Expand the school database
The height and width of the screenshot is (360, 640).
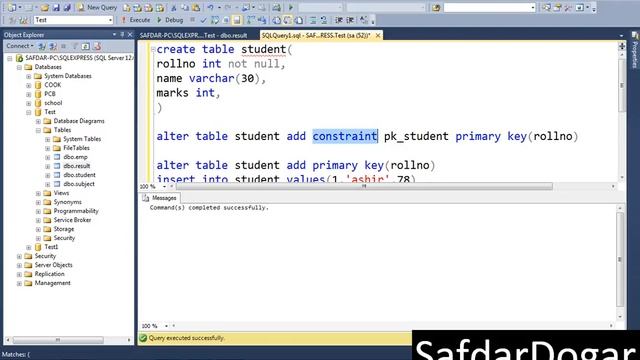tap(29, 103)
